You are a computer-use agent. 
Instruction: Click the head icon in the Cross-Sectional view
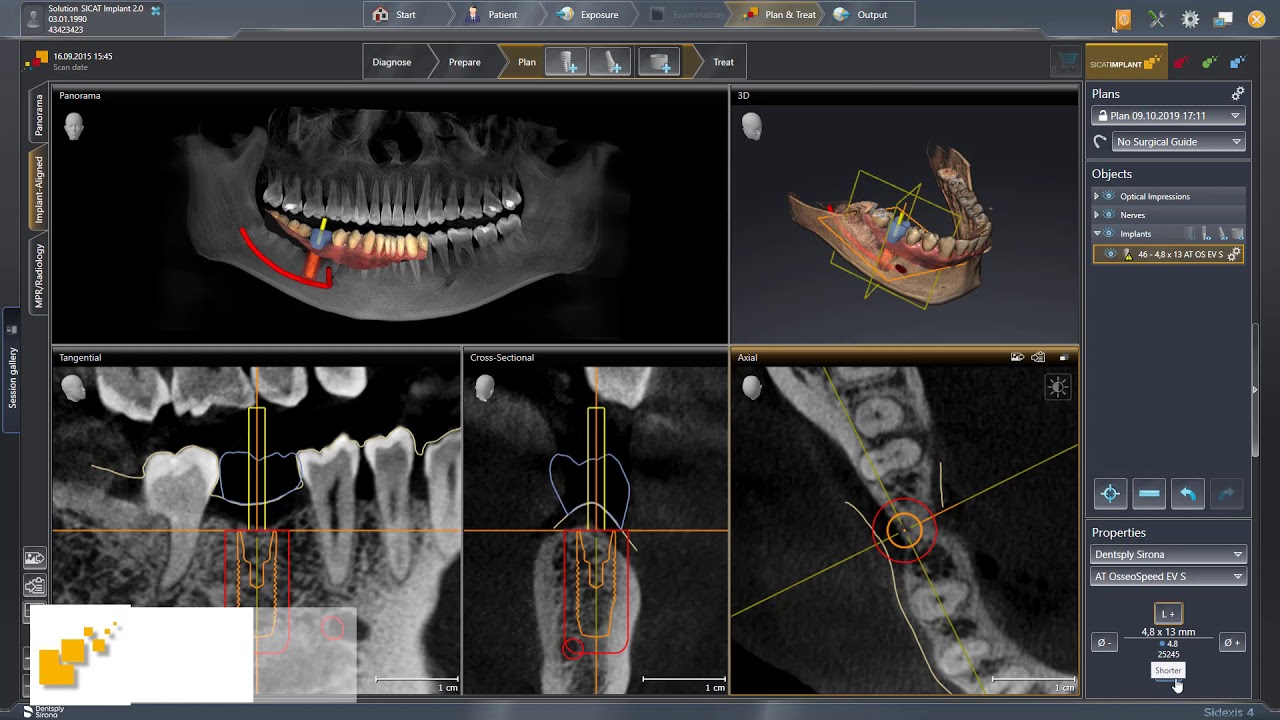(485, 387)
